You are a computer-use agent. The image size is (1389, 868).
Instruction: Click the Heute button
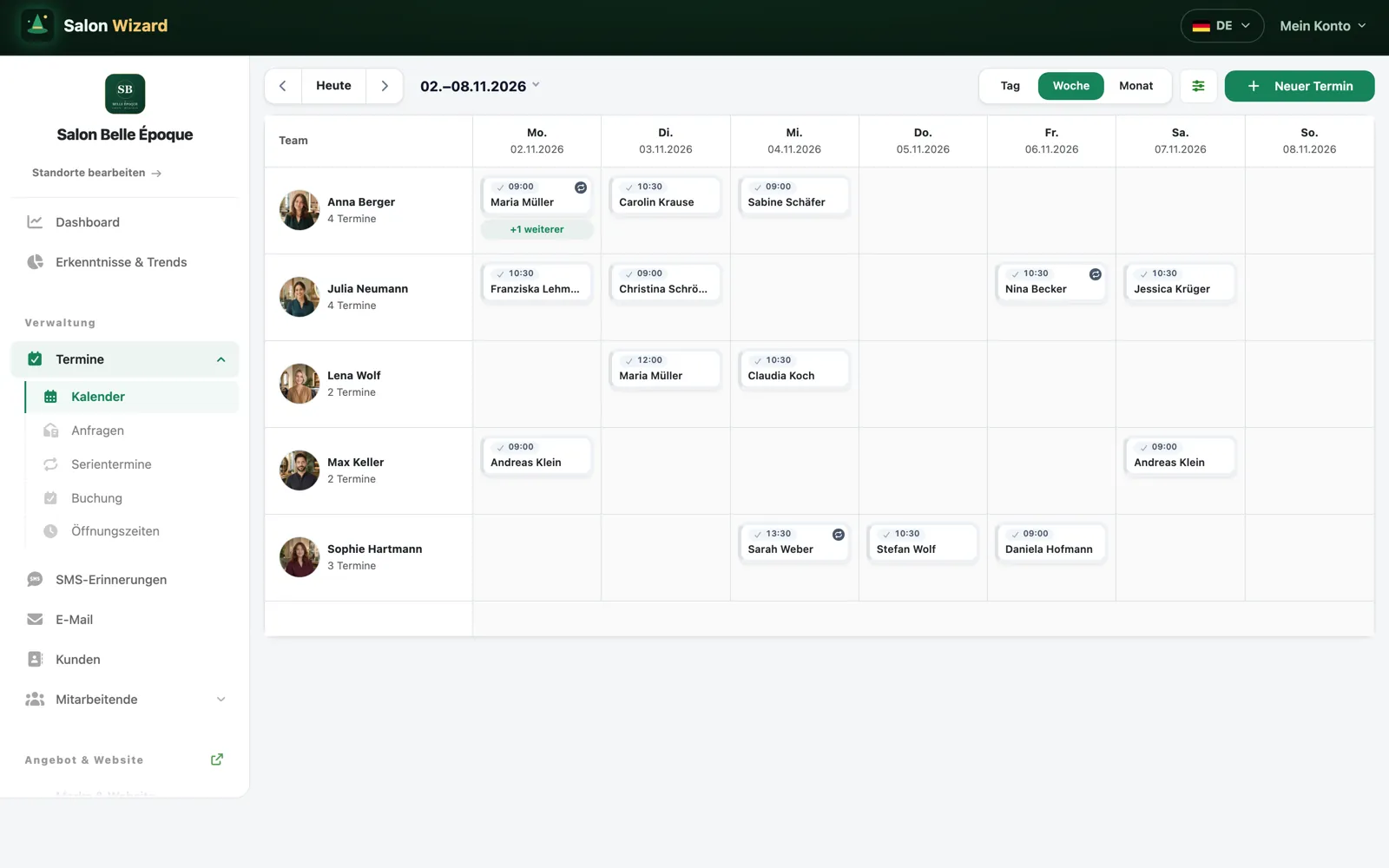(x=334, y=86)
